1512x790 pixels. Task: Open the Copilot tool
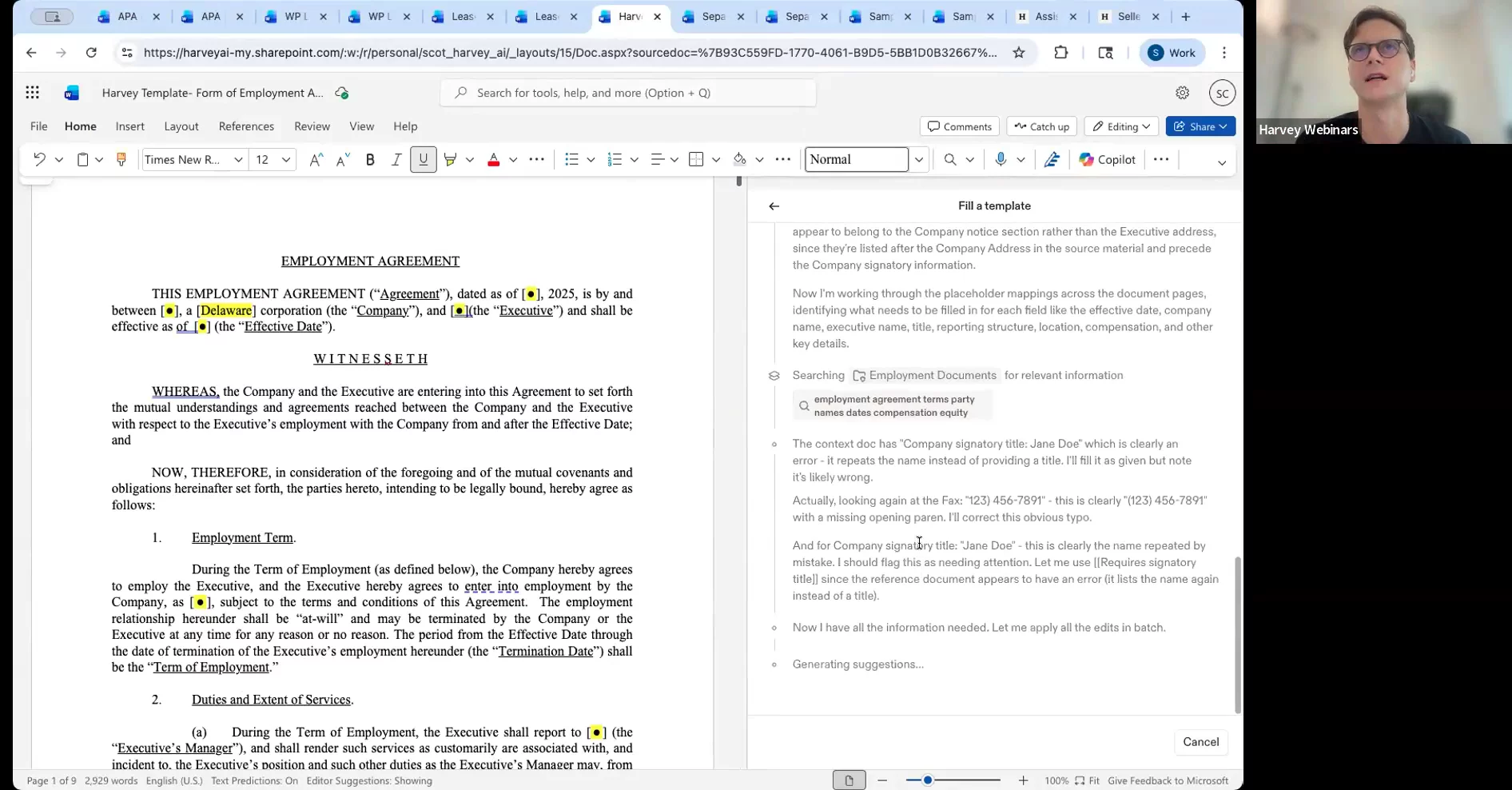pyautogui.click(x=1107, y=160)
